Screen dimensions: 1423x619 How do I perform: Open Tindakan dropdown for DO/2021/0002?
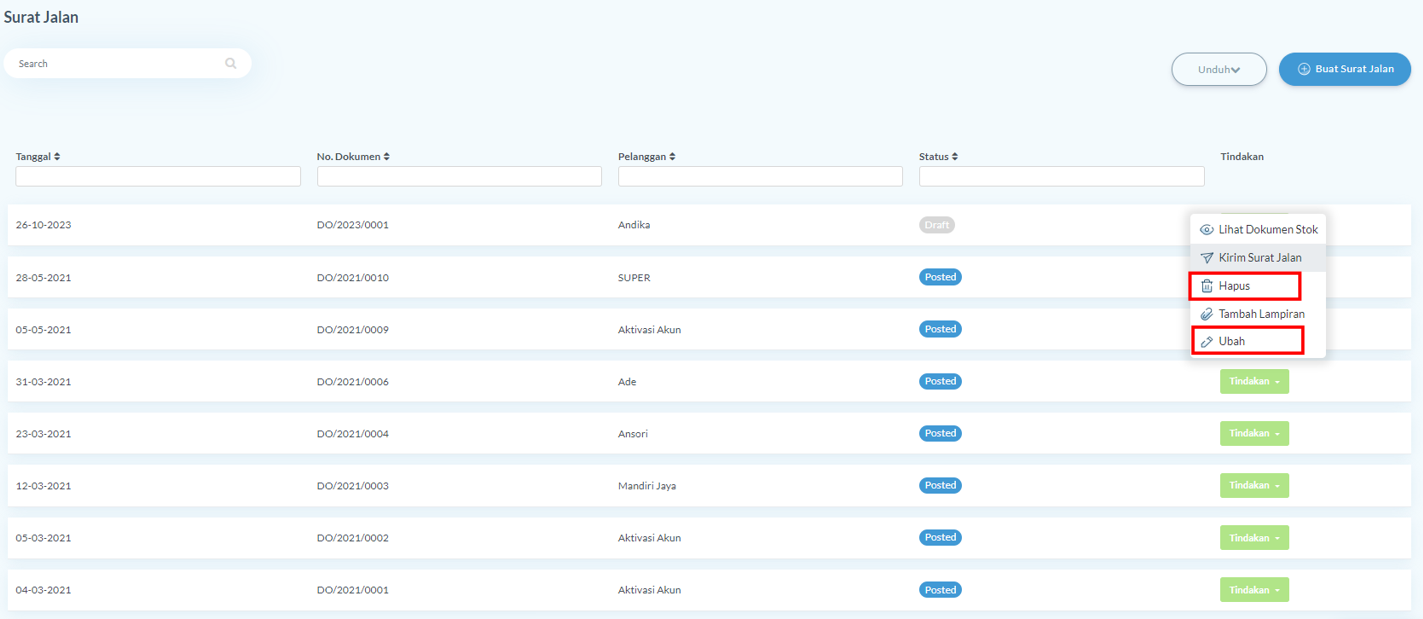pyautogui.click(x=1254, y=537)
